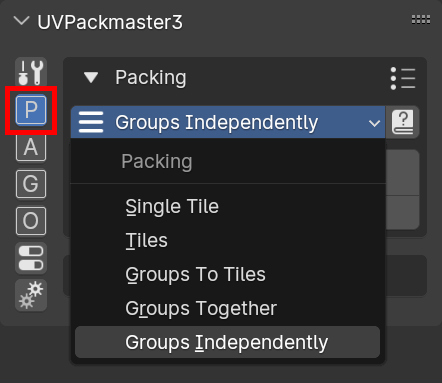
Task: Open the G groups sidebar tab
Action: click(31, 184)
